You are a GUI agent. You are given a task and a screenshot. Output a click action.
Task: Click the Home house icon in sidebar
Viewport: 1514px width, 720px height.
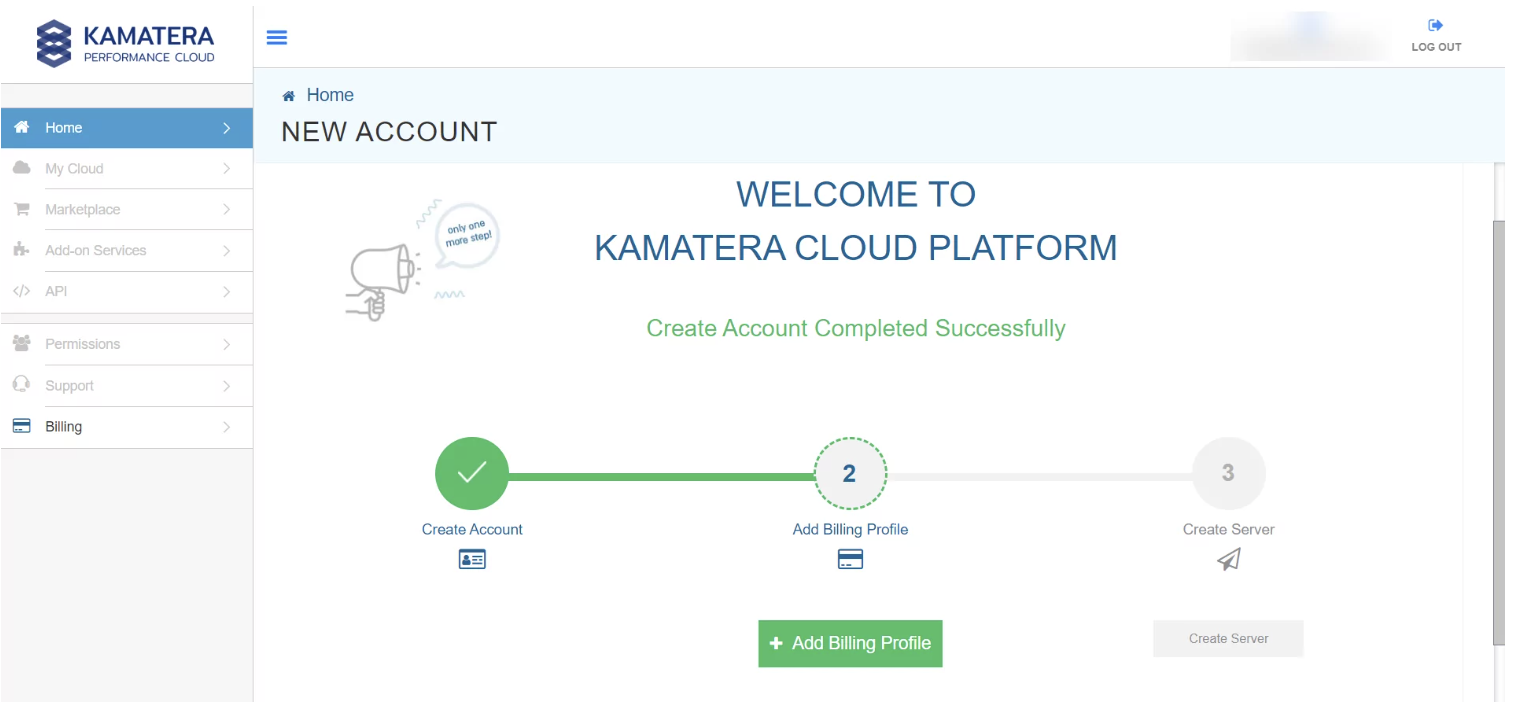(x=21, y=128)
